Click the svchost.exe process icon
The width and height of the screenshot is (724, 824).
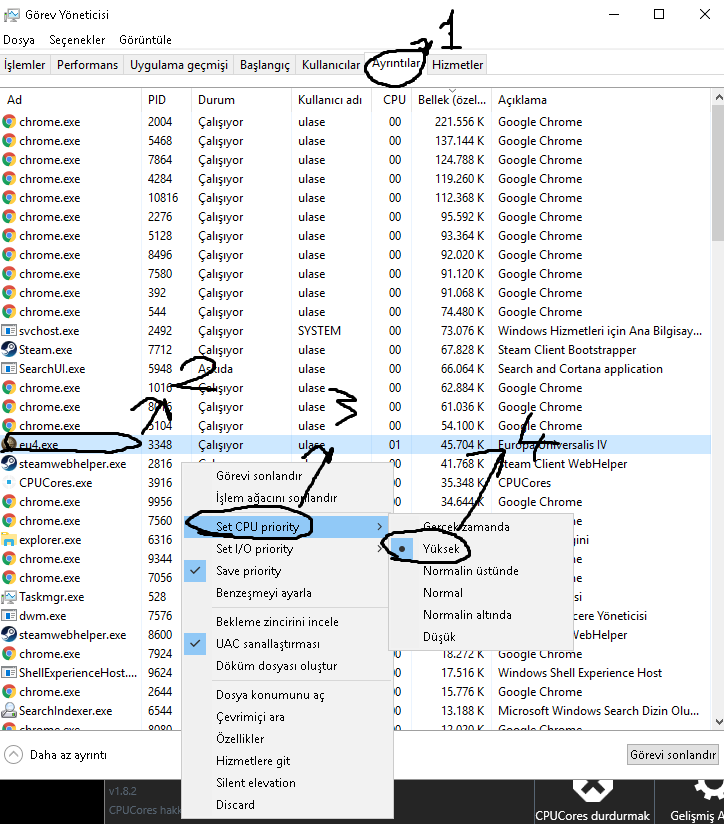point(8,331)
